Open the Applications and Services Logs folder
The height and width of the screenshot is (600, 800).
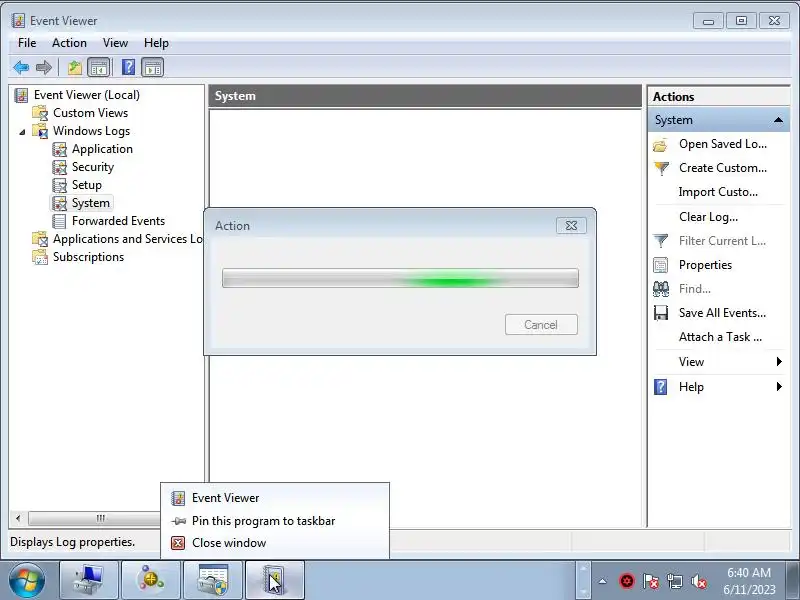pos(127,239)
